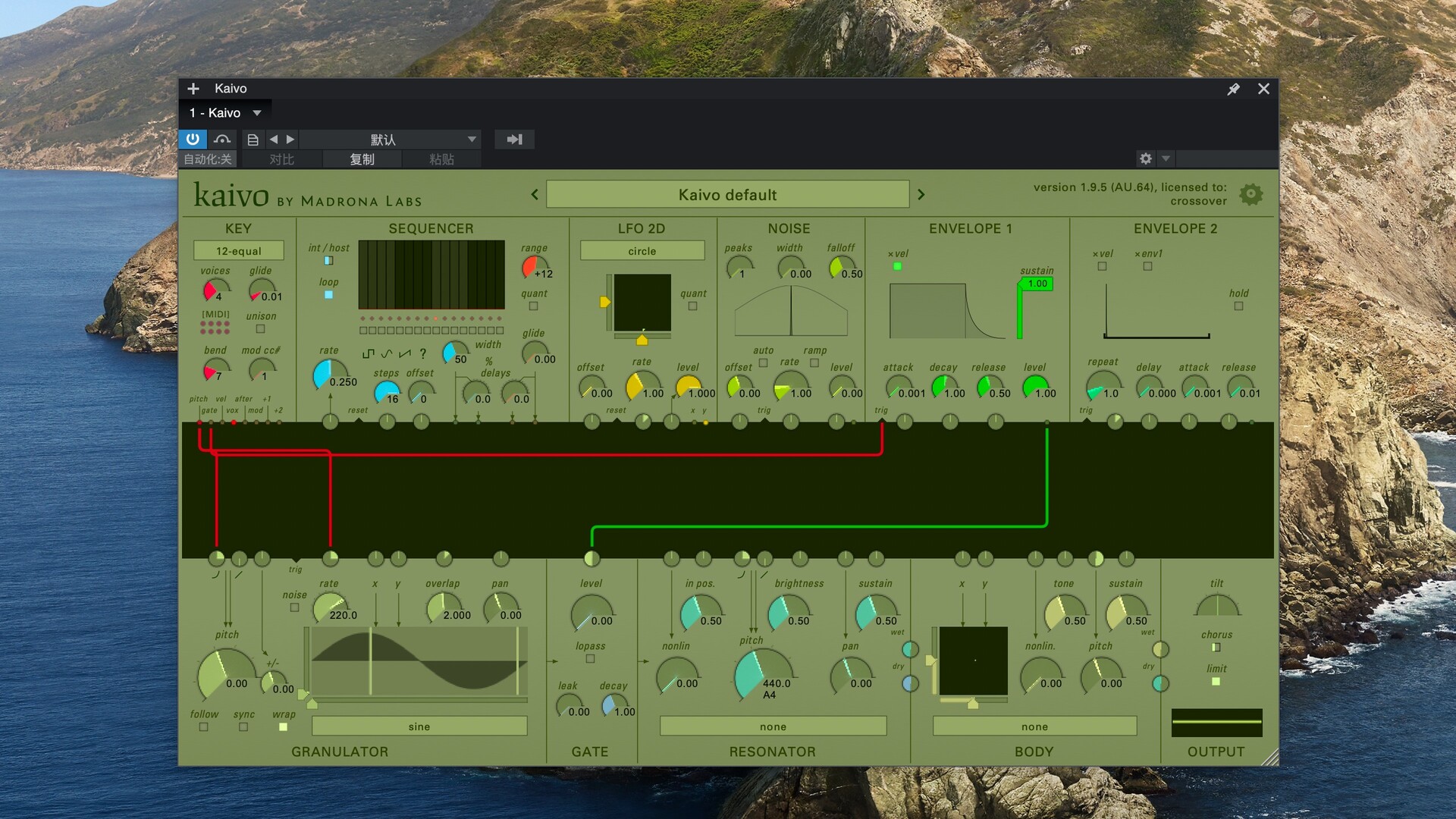Click the plus icon beside Kaivo title
Image resolution: width=1456 pixels, height=819 pixels.
[x=193, y=89]
